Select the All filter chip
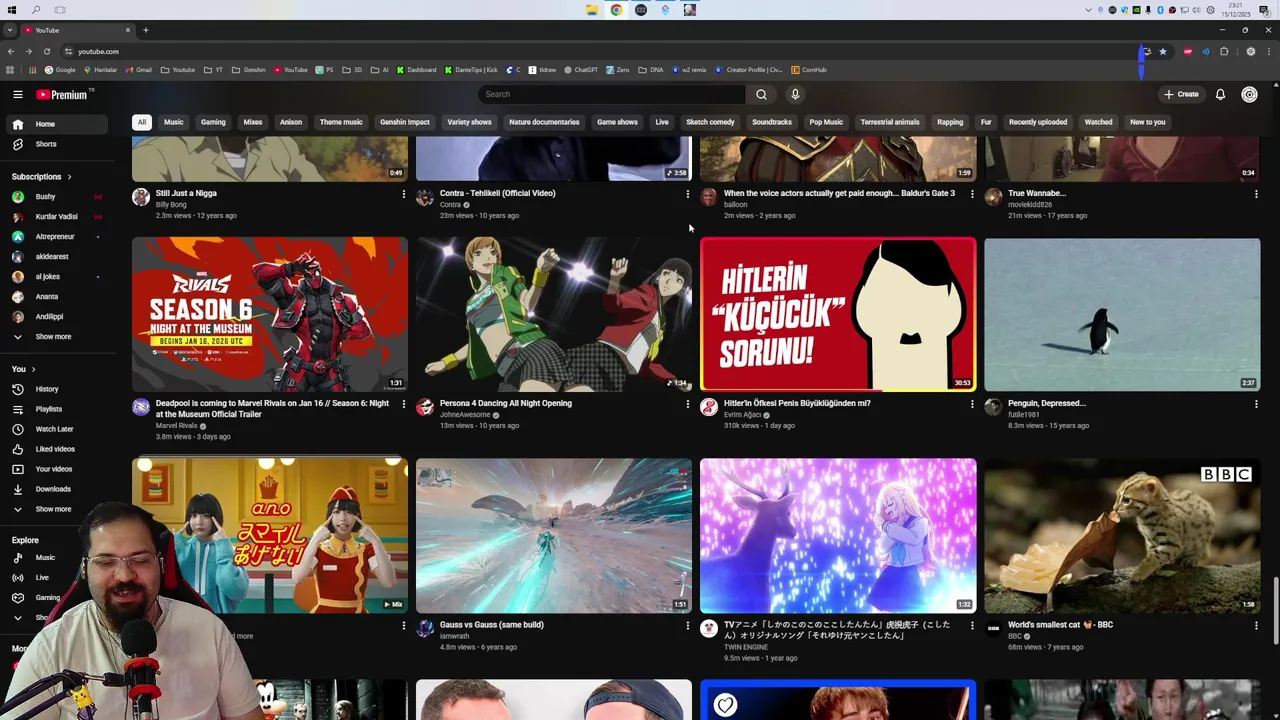Viewport: 1280px width, 720px height. (141, 122)
